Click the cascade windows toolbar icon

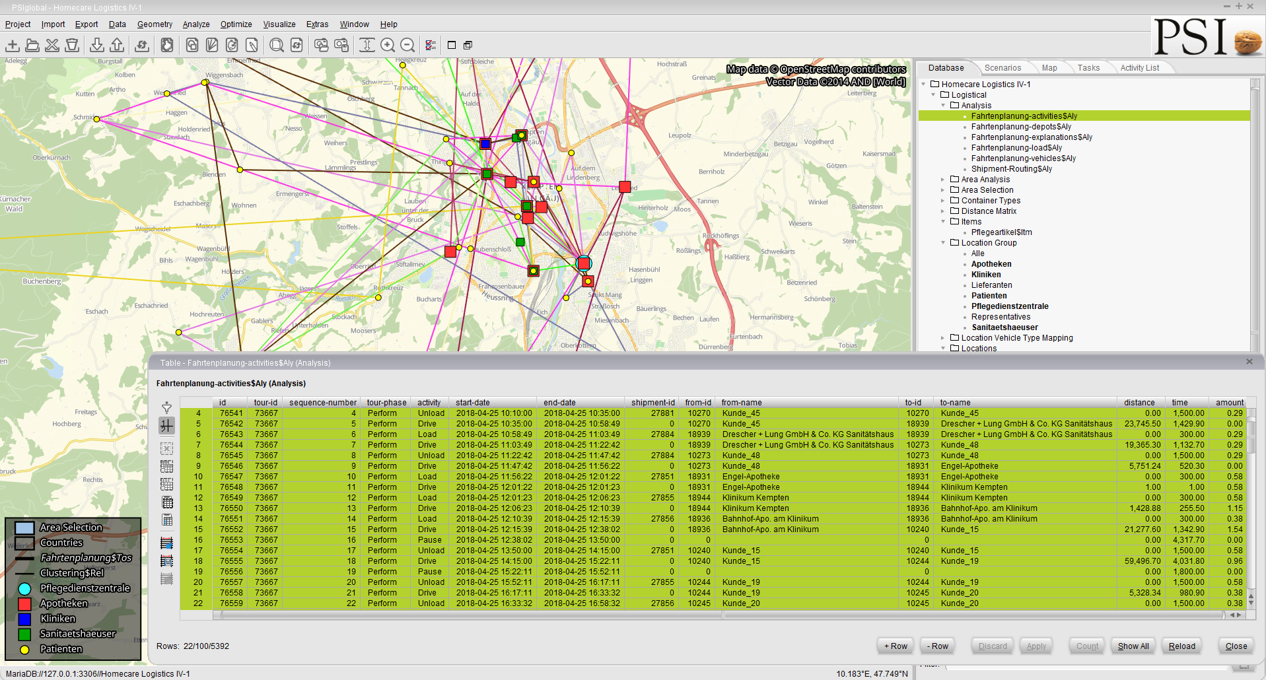click(x=467, y=45)
